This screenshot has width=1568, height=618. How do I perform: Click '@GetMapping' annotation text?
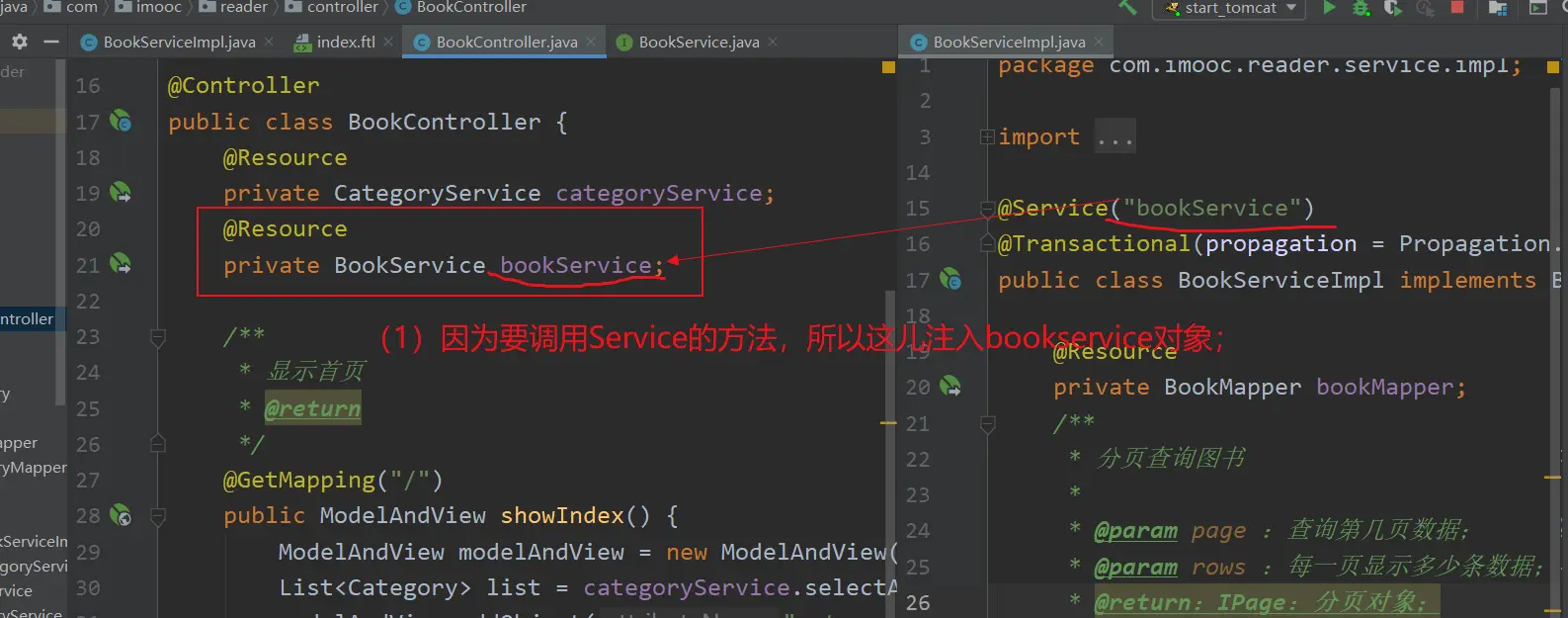click(299, 480)
